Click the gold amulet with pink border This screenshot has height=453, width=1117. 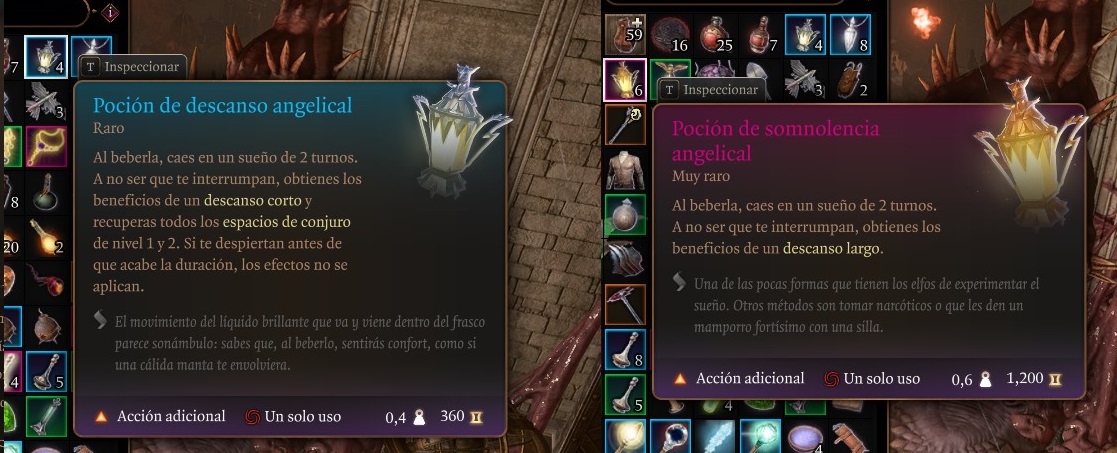pyautogui.click(x=46, y=147)
